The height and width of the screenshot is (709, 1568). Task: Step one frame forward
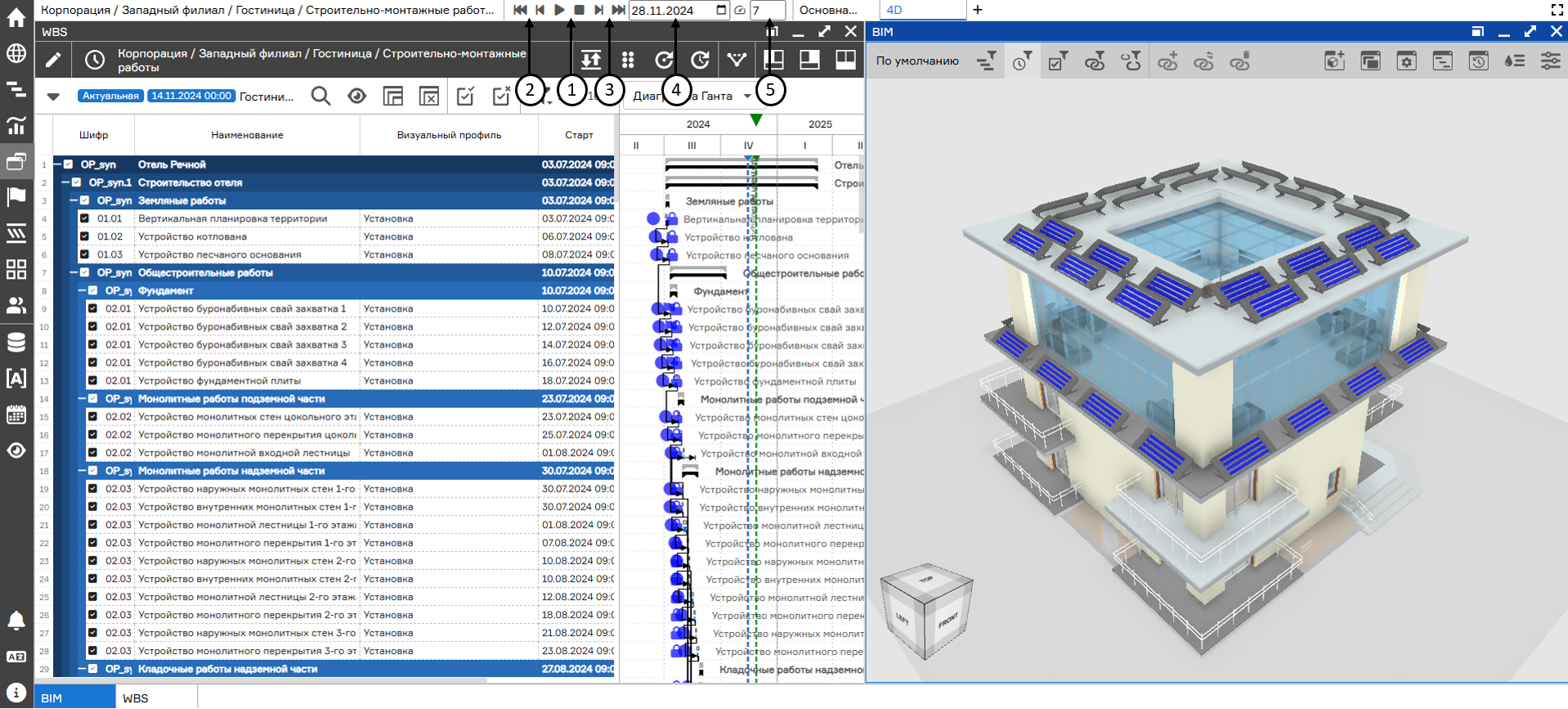tap(598, 10)
